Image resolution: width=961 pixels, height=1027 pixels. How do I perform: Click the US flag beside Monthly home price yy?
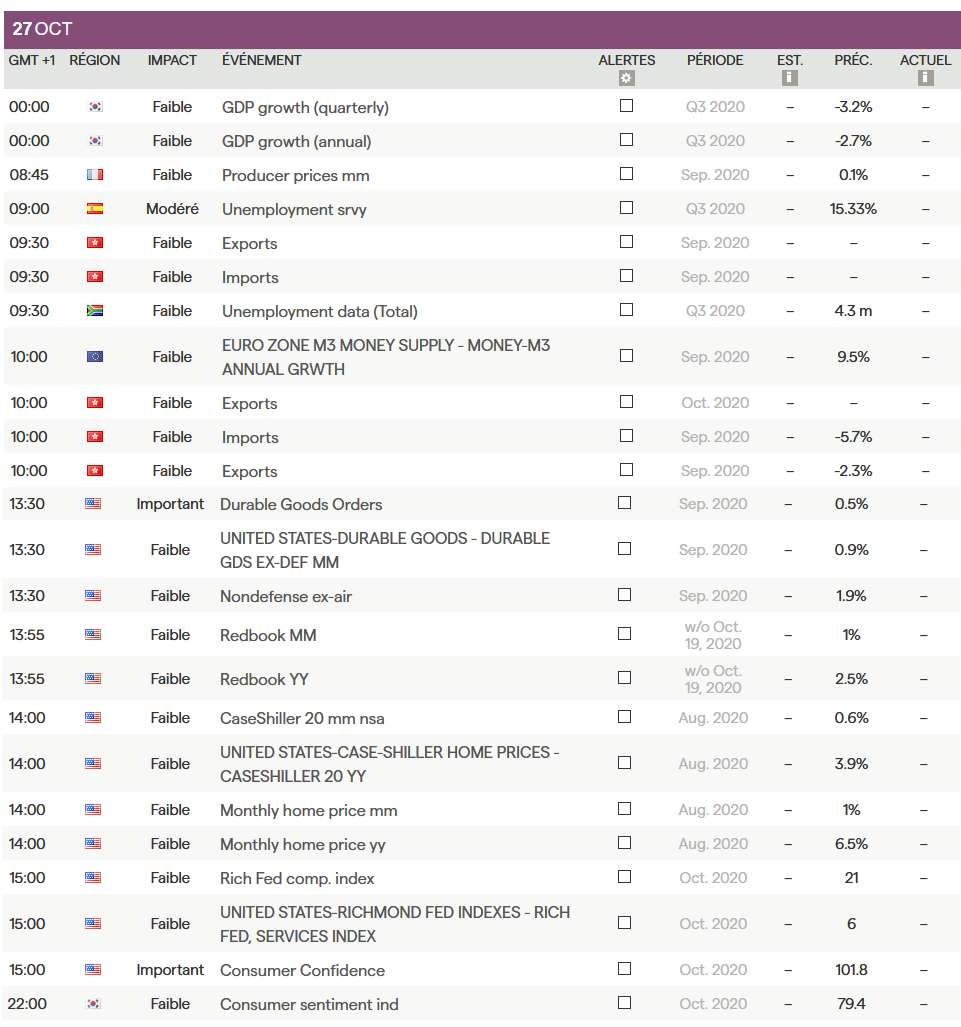click(93, 844)
